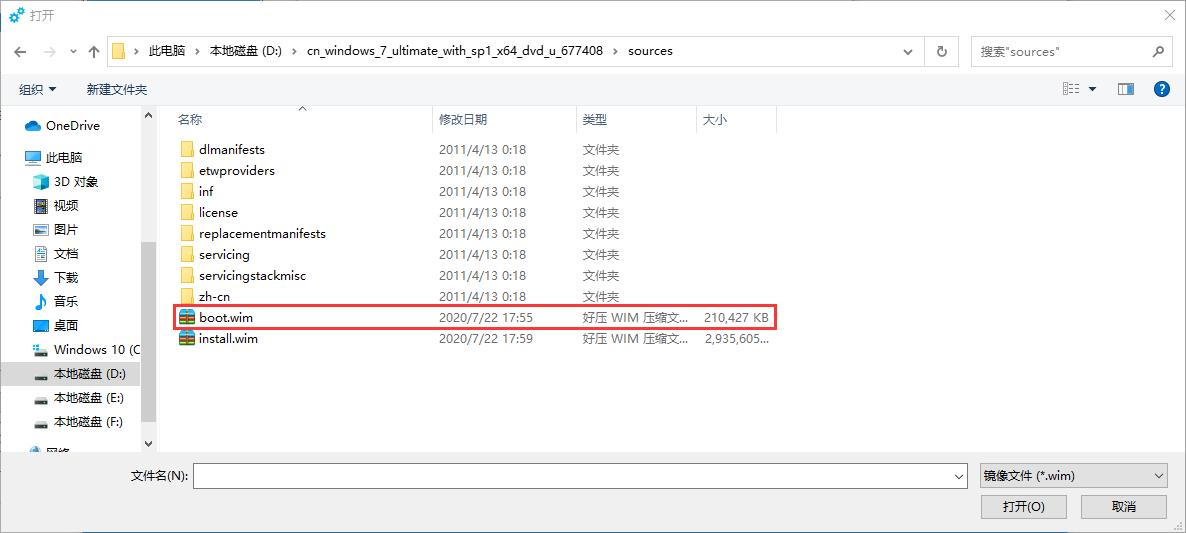The height and width of the screenshot is (533, 1186).
Task: Click the 取消 button
Action: [1124, 507]
